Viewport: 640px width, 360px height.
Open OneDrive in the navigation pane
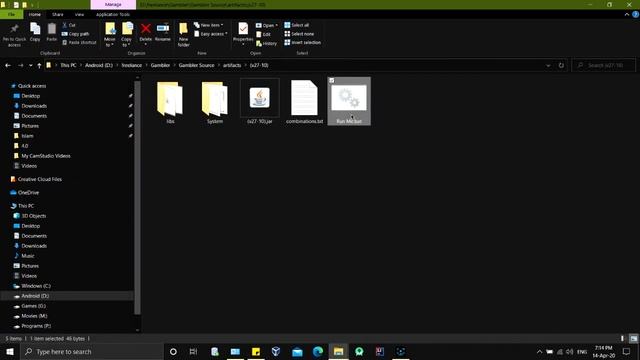click(28, 193)
